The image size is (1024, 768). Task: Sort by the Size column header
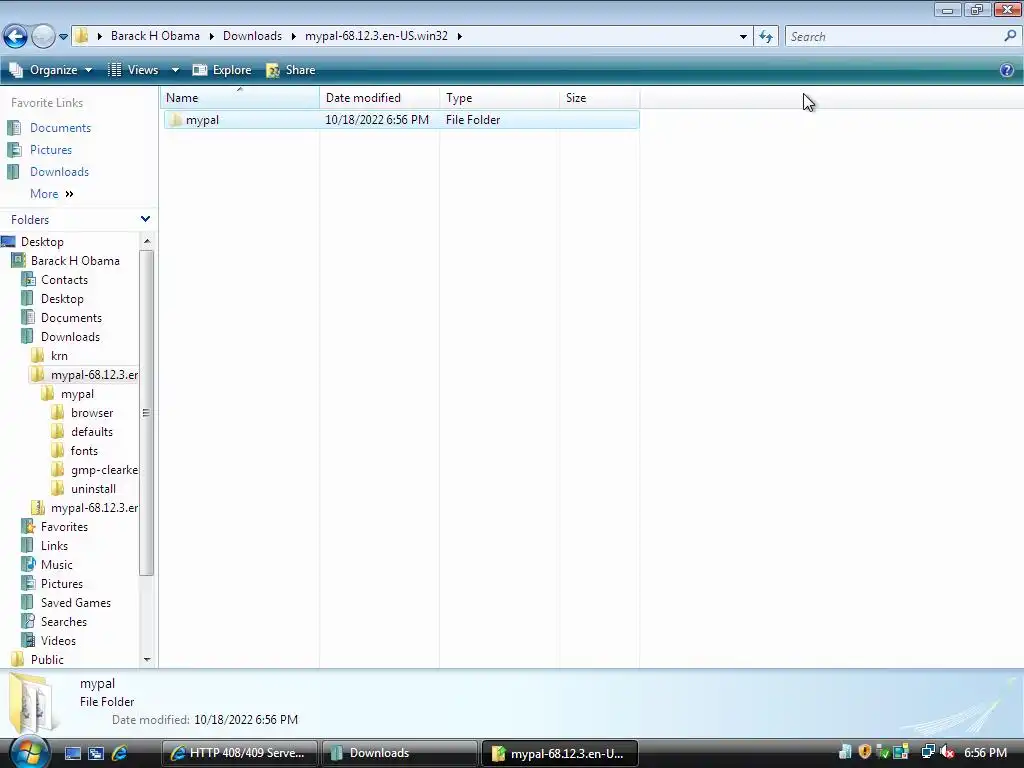(x=599, y=98)
